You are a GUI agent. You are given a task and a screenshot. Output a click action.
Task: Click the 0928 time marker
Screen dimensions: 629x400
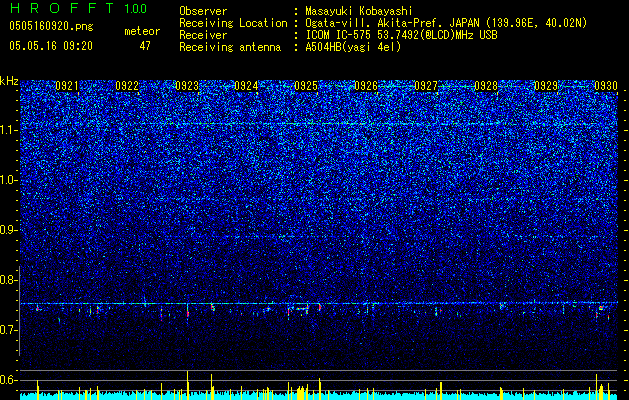point(486,86)
